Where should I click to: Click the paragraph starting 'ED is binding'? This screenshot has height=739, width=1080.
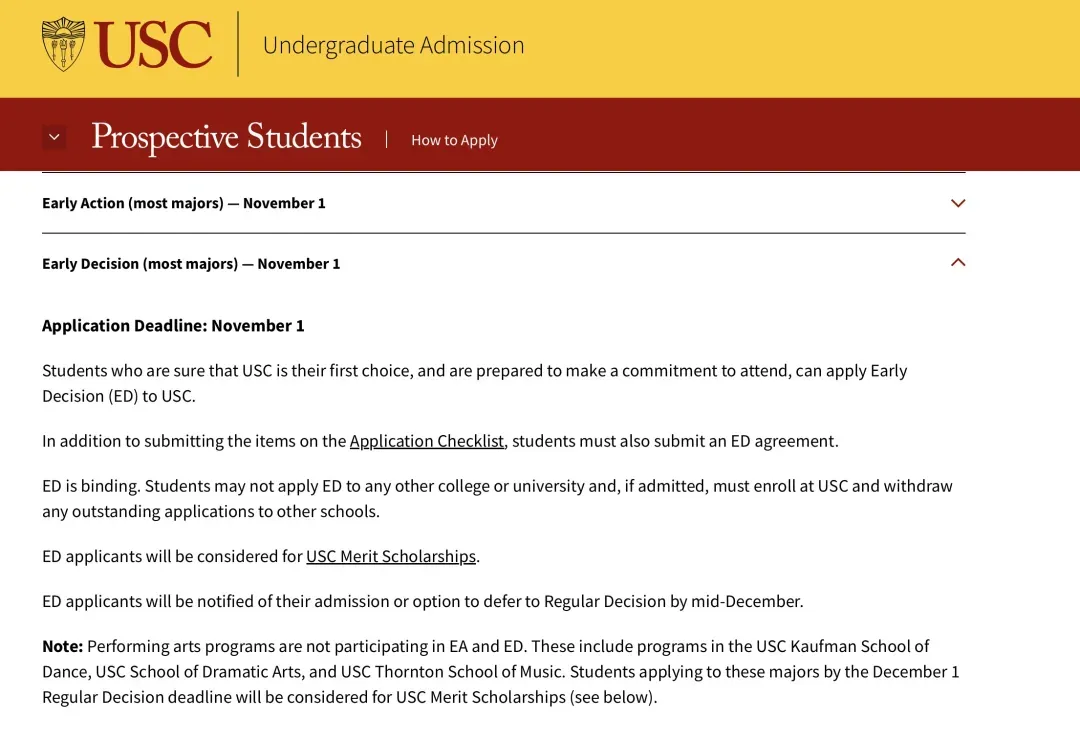497,499
